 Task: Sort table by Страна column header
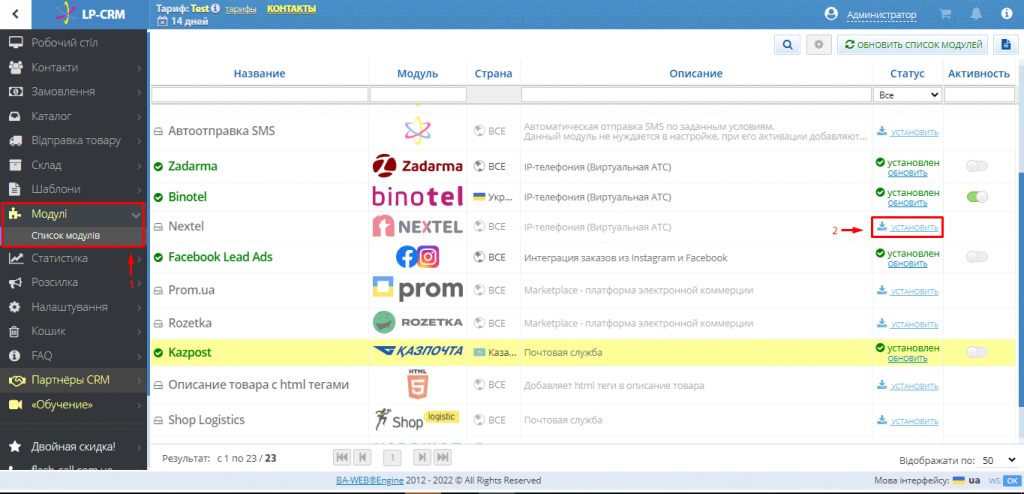[493, 74]
